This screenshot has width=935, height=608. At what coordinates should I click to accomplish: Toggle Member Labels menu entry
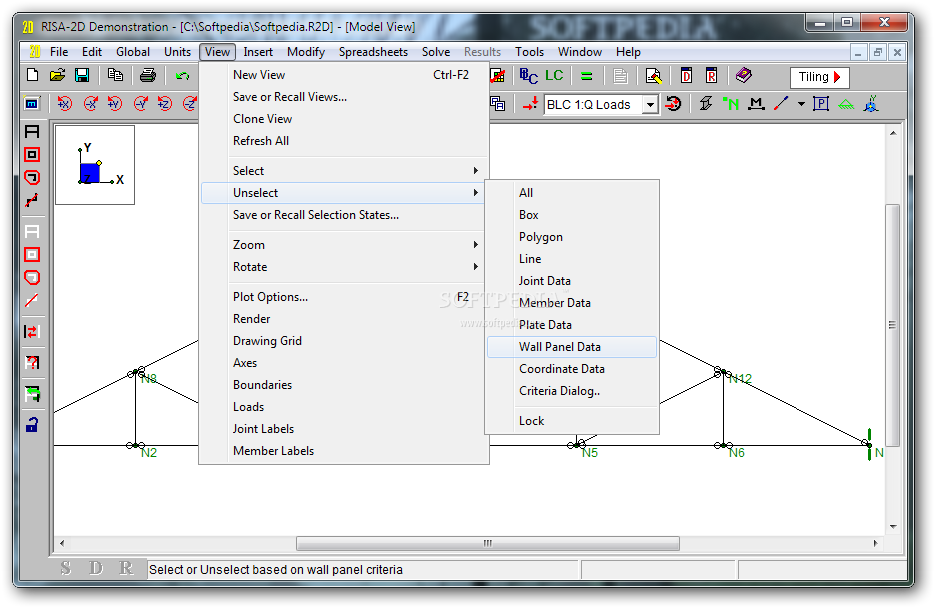coord(345,451)
